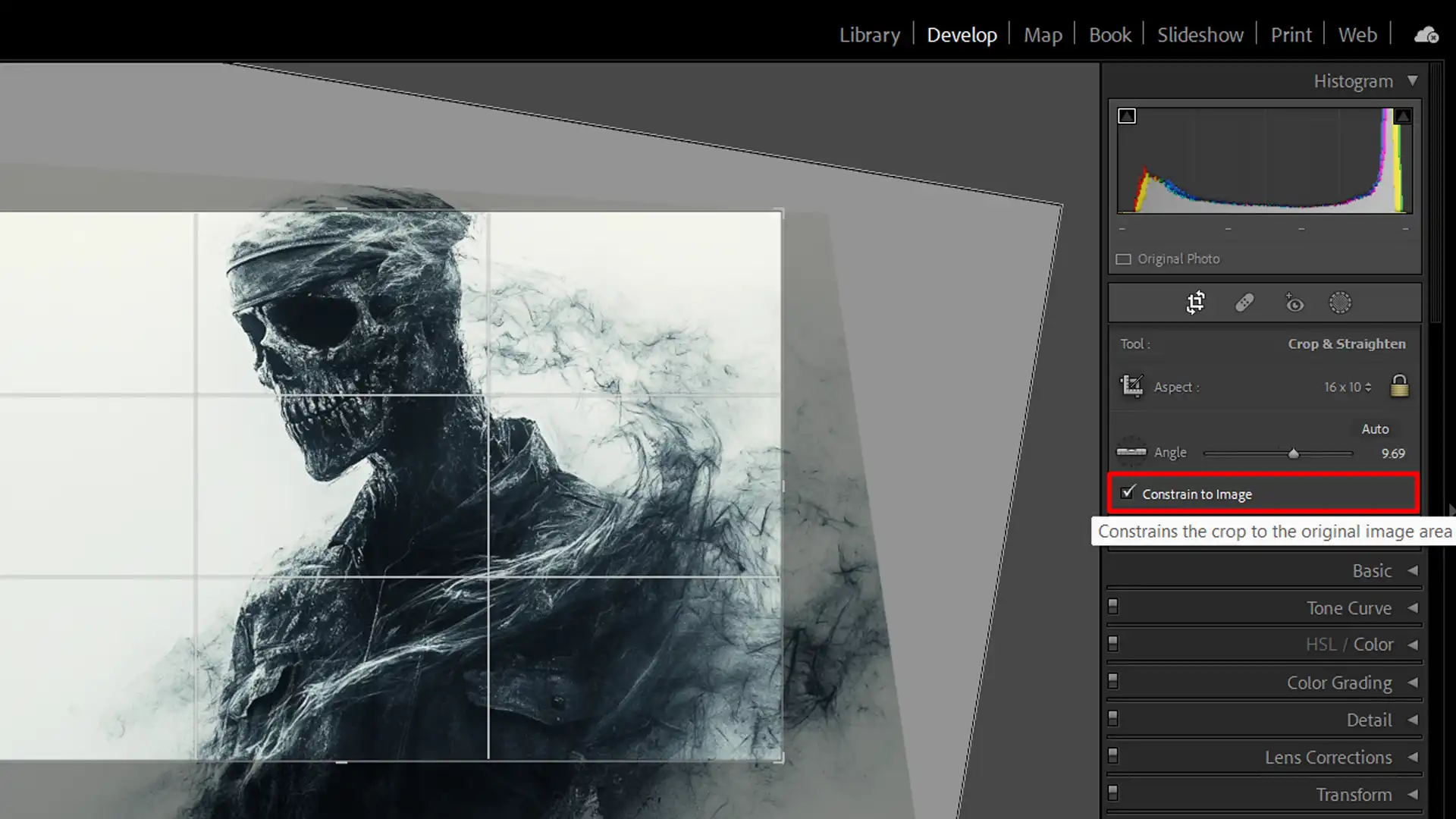The image size is (1456, 819).
Task: Click the Crop & Straighten tool label
Action: [x=1346, y=344]
